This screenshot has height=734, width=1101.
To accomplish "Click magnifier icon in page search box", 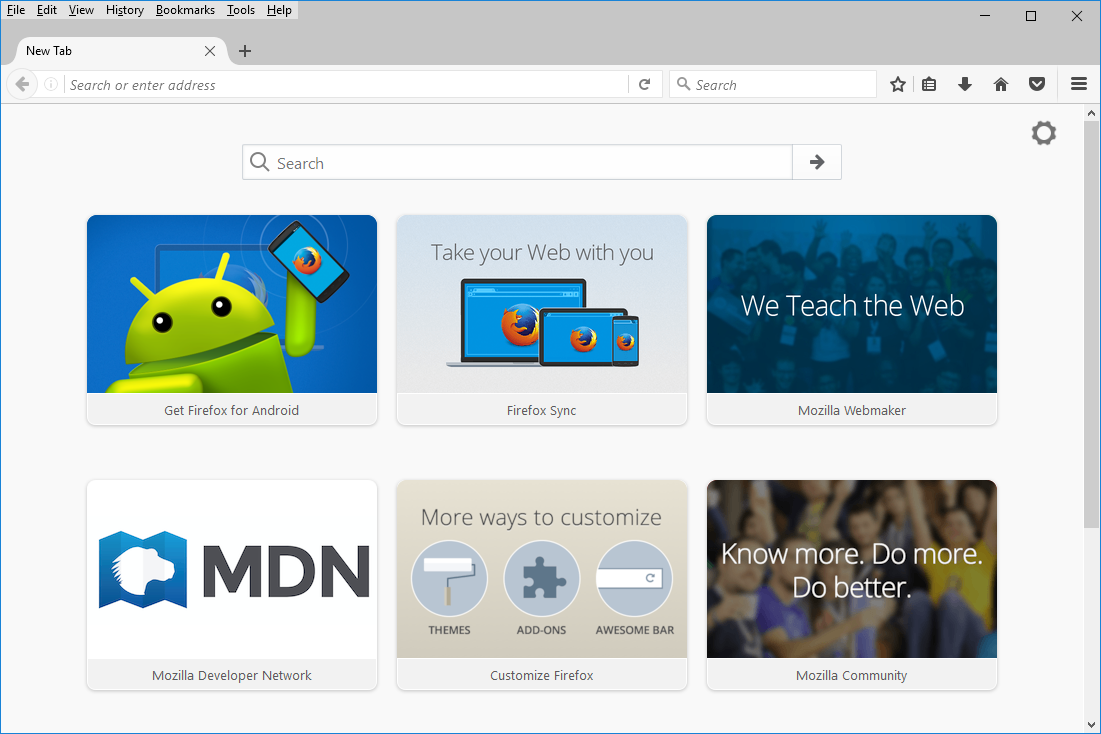I will pos(260,162).
